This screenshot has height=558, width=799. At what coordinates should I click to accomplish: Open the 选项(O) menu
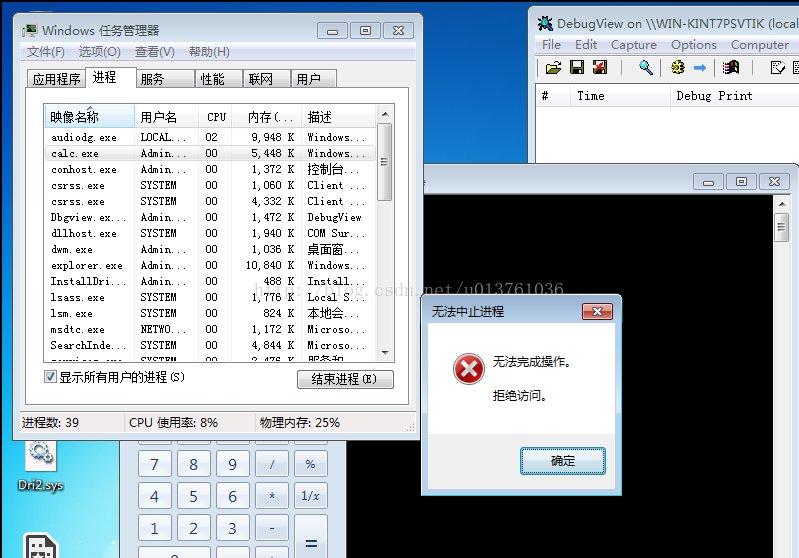tap(99, 52)
